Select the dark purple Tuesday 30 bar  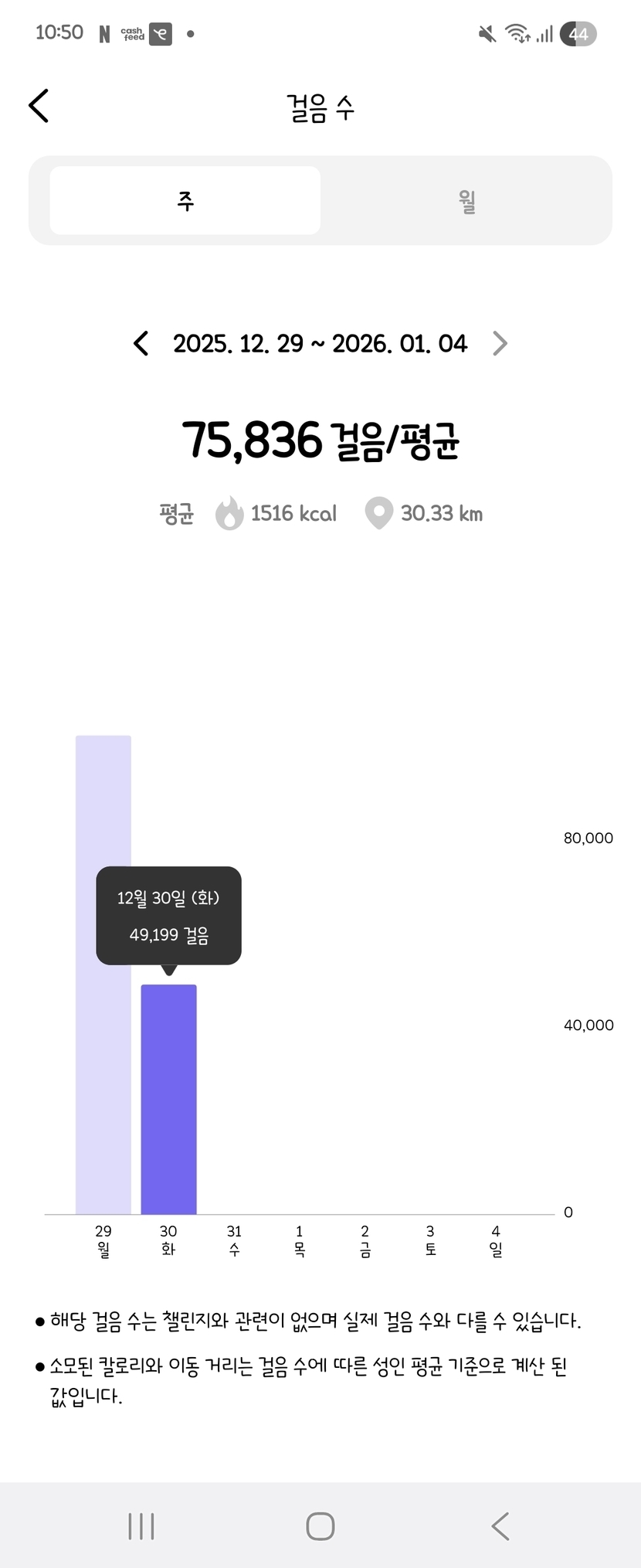point(168,1097)
